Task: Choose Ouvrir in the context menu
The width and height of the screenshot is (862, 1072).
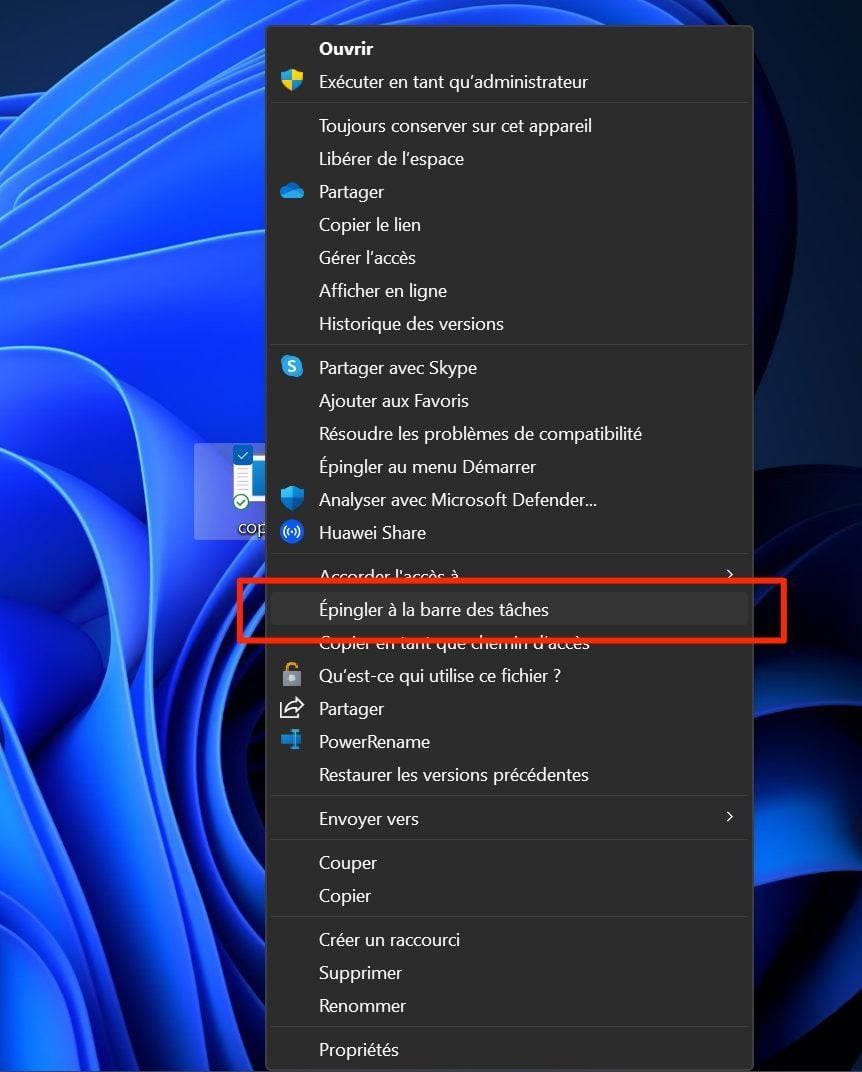Action: coord(509,49)
